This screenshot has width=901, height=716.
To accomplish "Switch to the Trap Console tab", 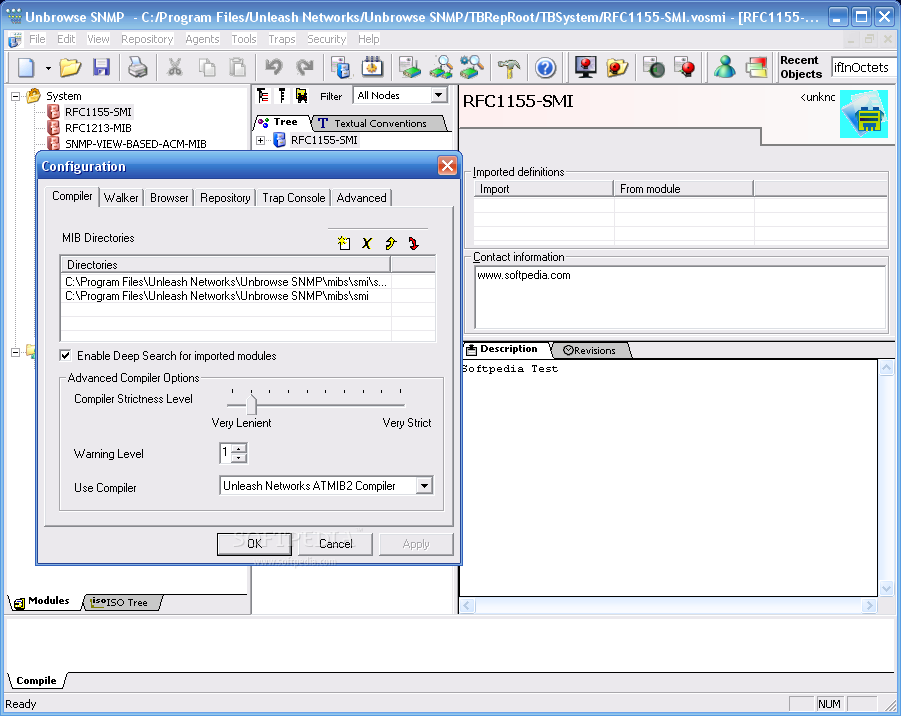I will click(294, 198).
